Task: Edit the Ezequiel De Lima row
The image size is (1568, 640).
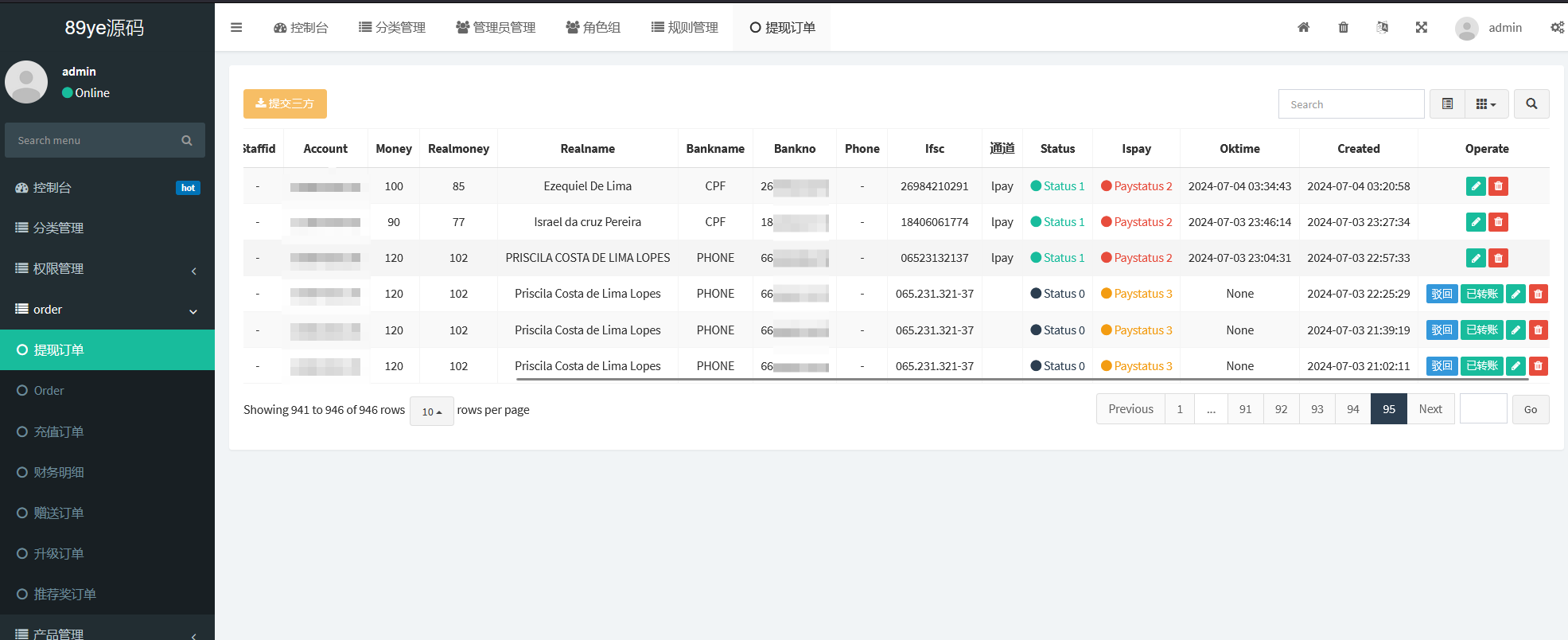Action: (1476, 186)
